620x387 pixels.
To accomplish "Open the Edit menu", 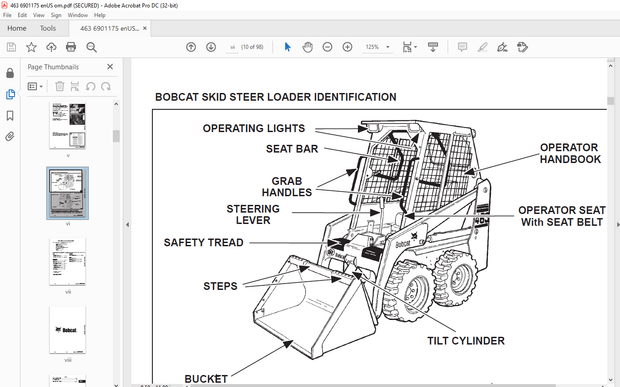I will click(22, 15).
